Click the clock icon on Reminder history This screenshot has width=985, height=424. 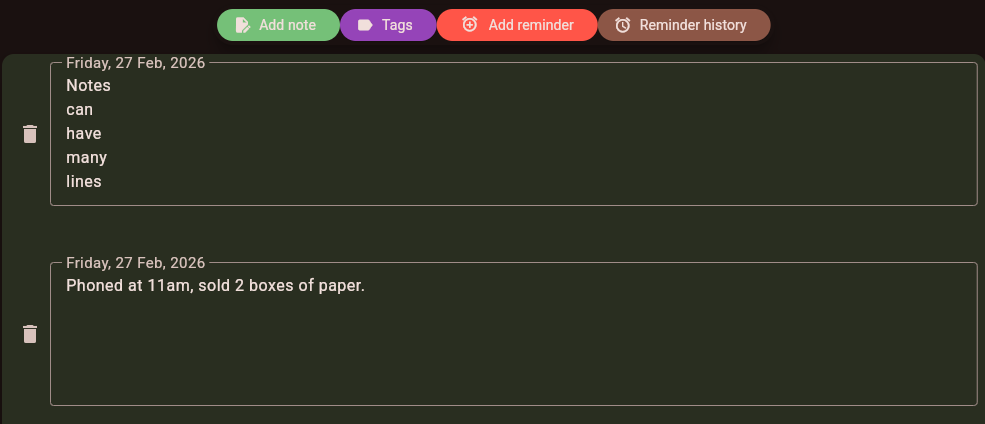(622, 25)
